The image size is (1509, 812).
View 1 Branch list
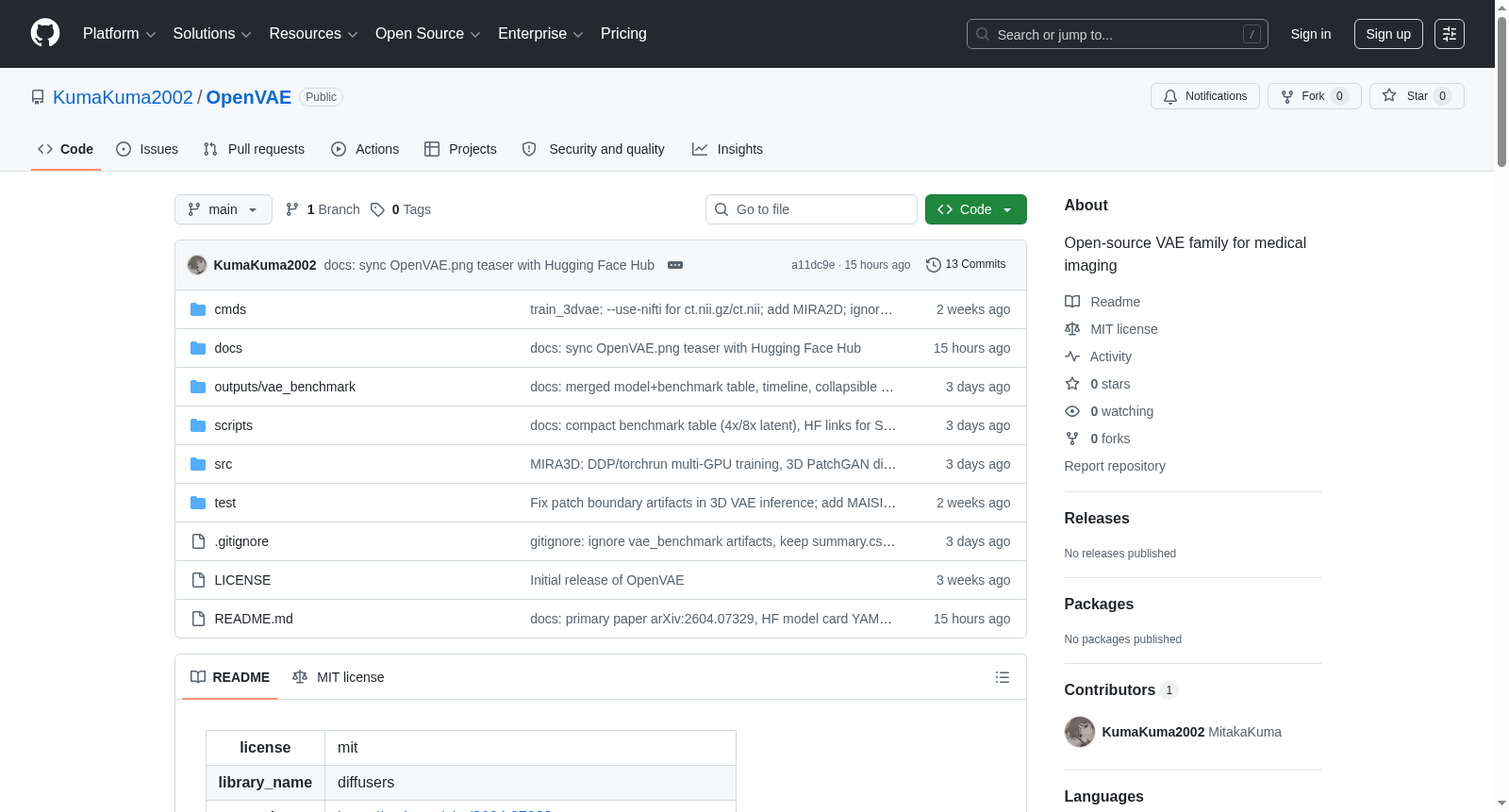[x=323, y=209]
